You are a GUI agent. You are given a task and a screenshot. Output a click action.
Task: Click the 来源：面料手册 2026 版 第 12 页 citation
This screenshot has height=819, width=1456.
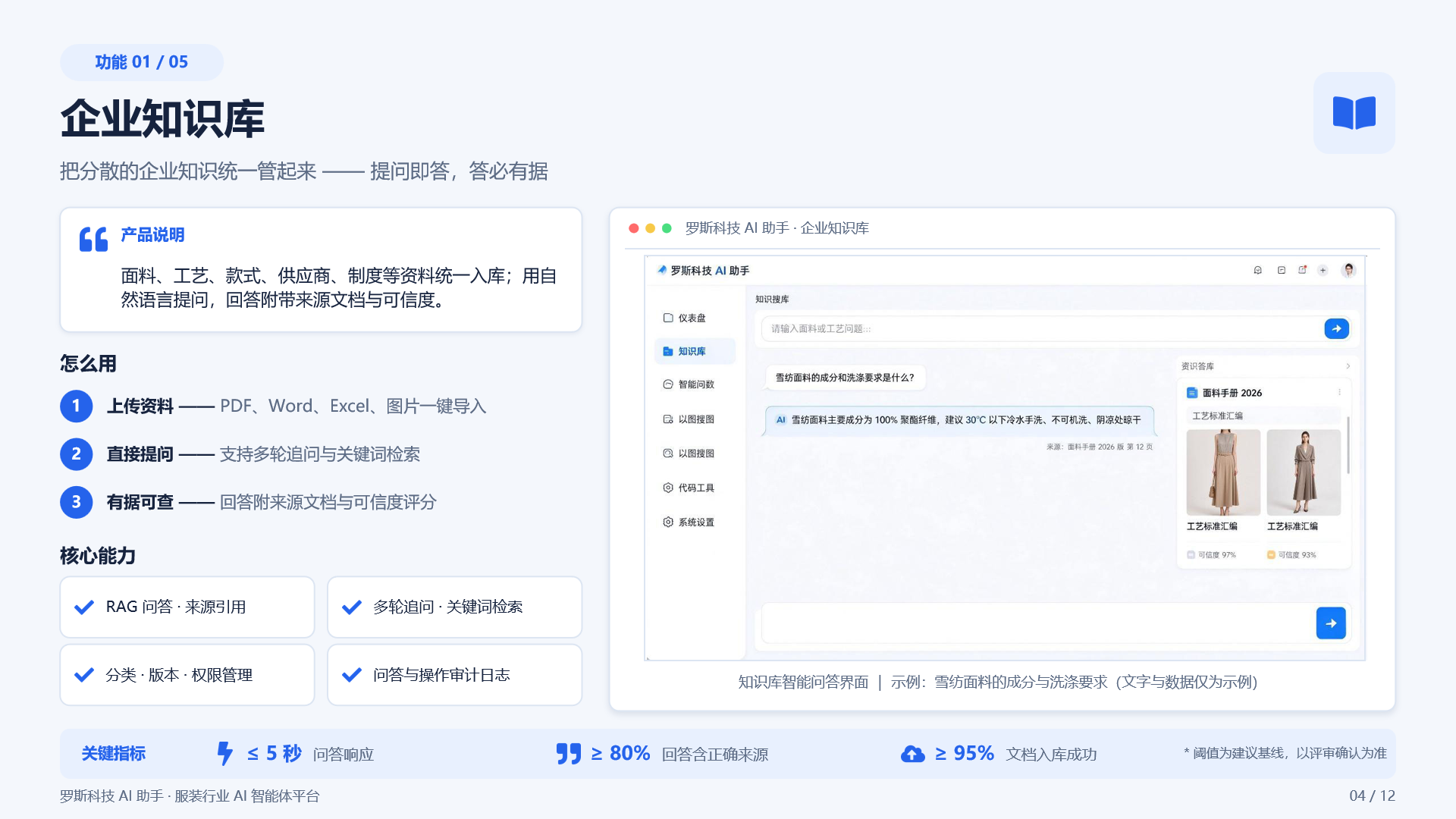1100,447
